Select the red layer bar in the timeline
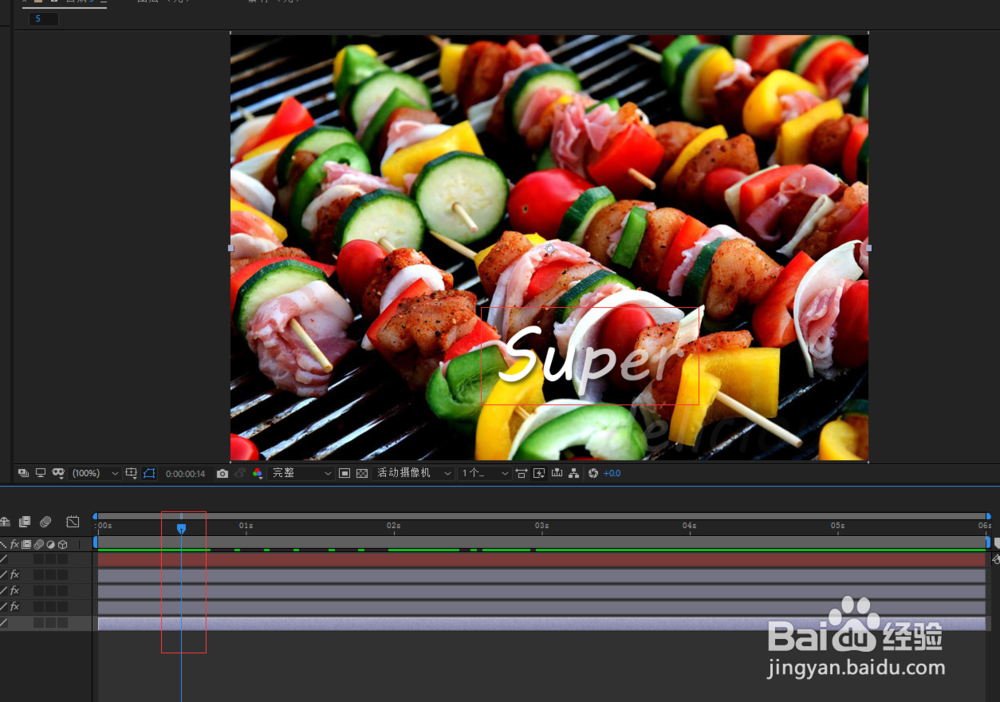The height and width of the screenshot is (702, 1000). point(541,559)
